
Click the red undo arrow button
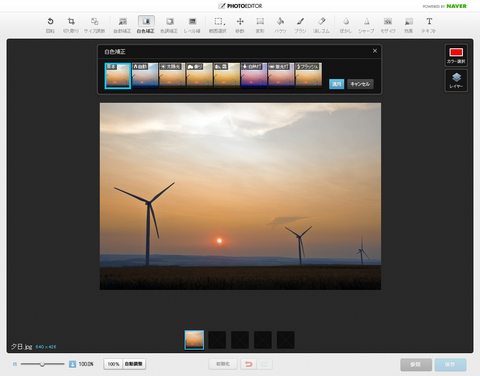pyautogui.click(x=249, y=364)
